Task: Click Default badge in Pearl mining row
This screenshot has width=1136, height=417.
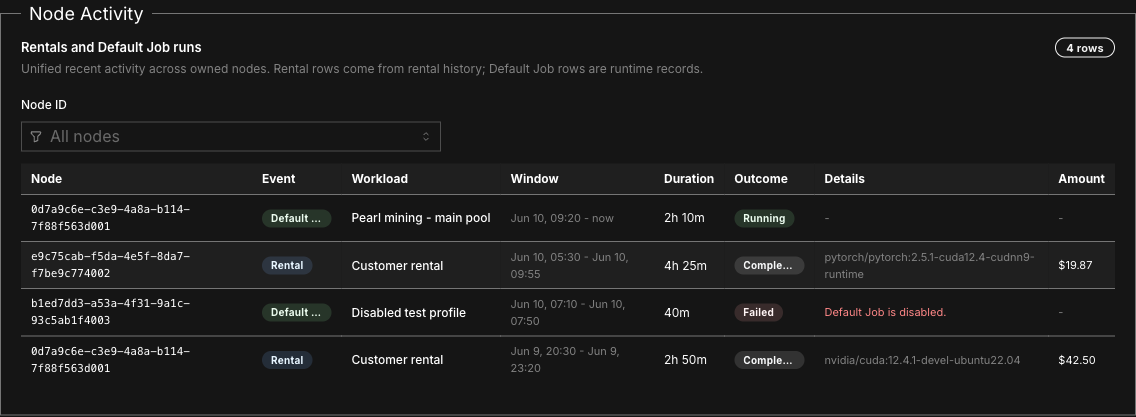Action: pos(296,219)
